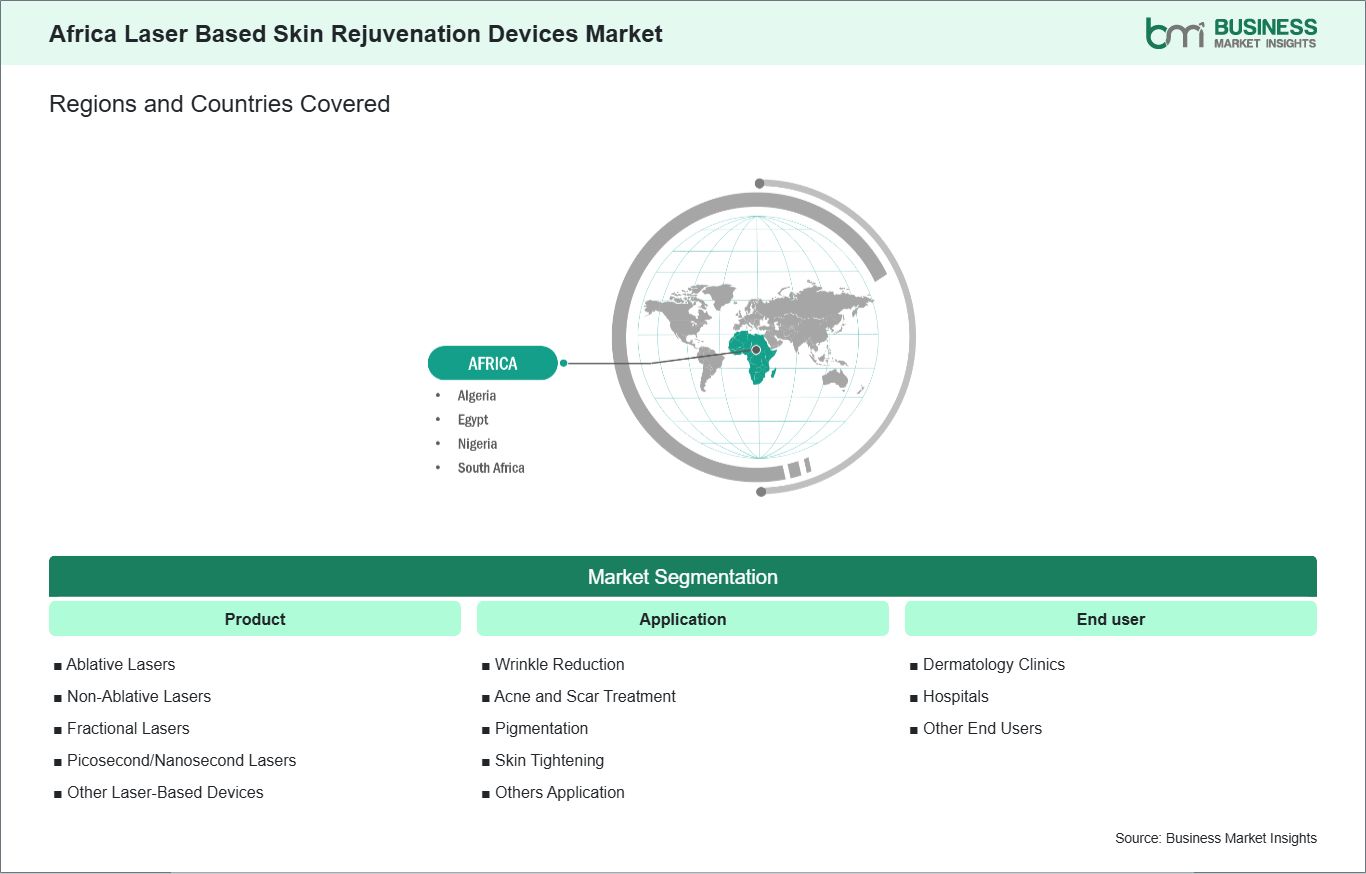
Task: Click the Algeria country entry
Action: click(477, 396)
